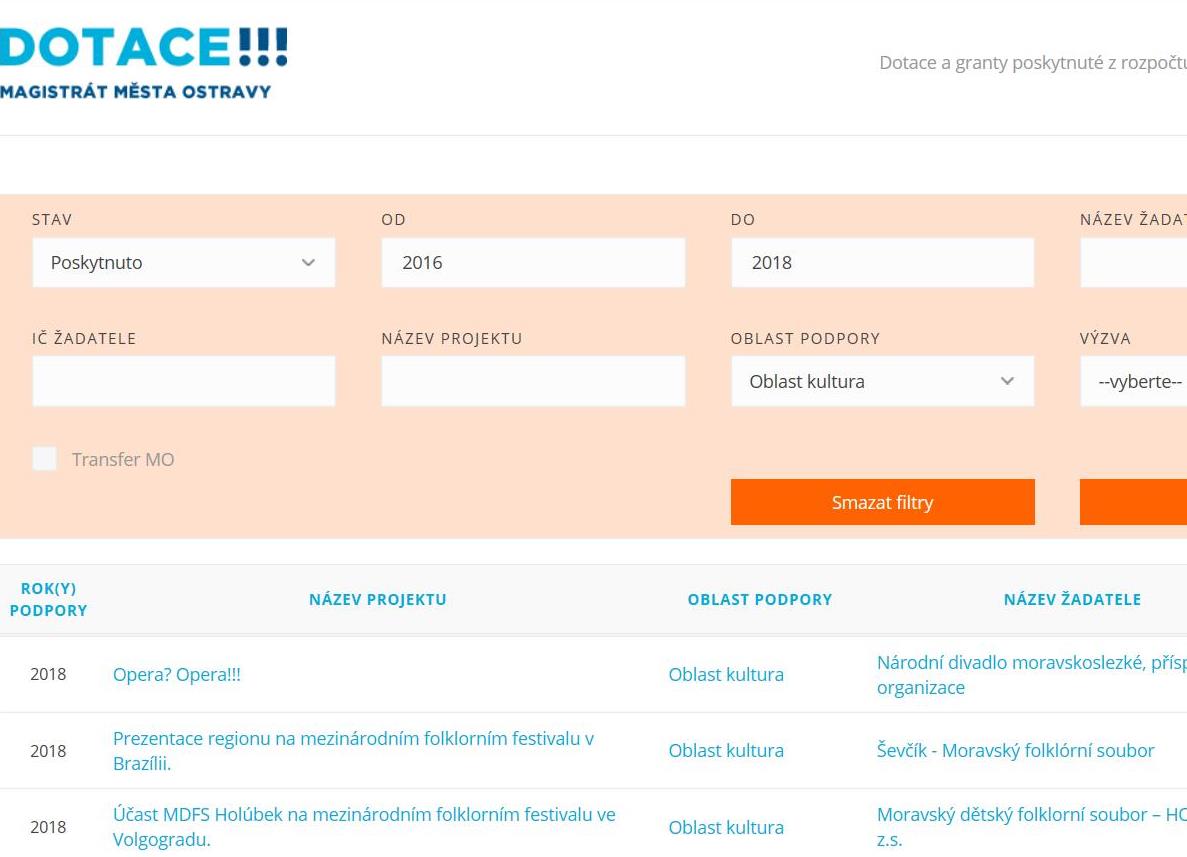Image resolution: width=1187 pixels, height=857 pixels.
Task: Click applicant Ševčík - Moravský folklórní soubor
Action: [x=1015, y=751]
